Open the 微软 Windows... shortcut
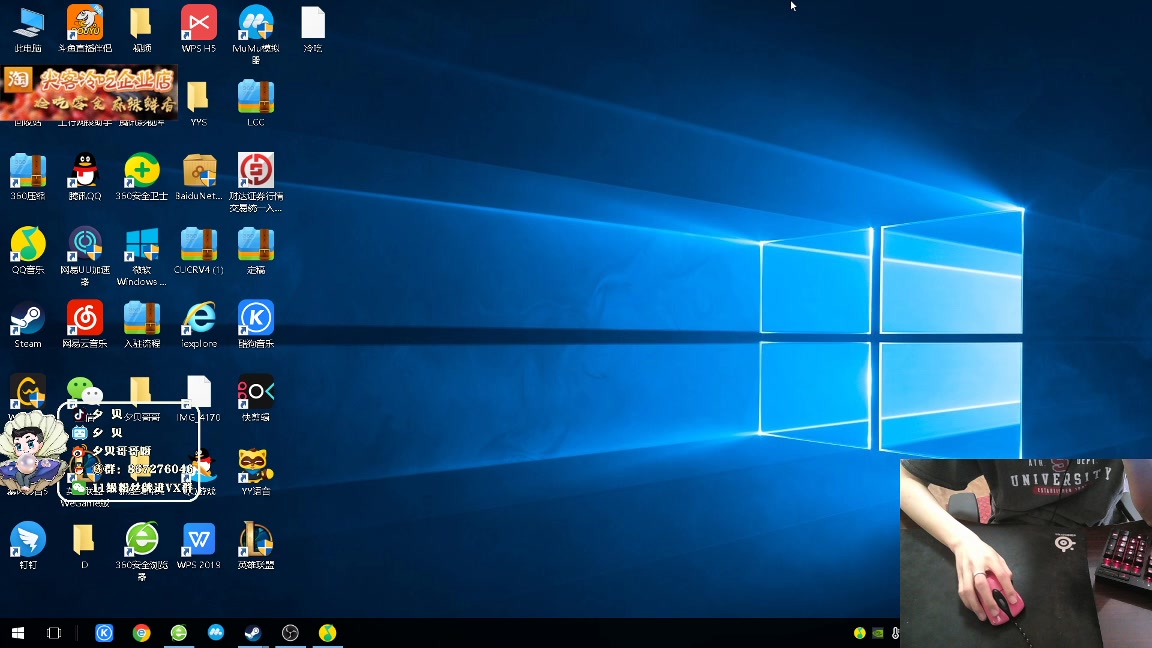Image resolution: width=1152 pixels, height=648 pixels. (x=142, y=256)
